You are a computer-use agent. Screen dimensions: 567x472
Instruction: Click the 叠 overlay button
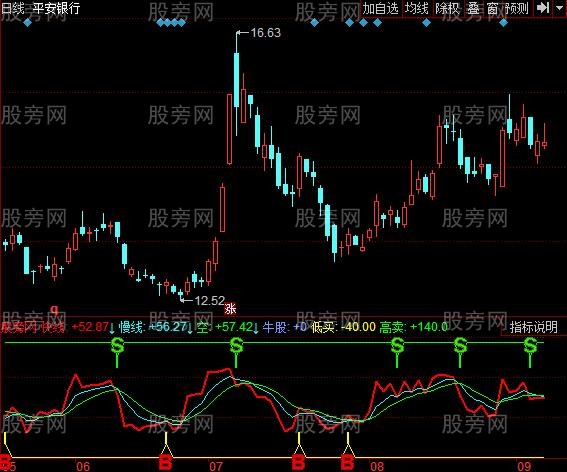(x=473, y=8)
